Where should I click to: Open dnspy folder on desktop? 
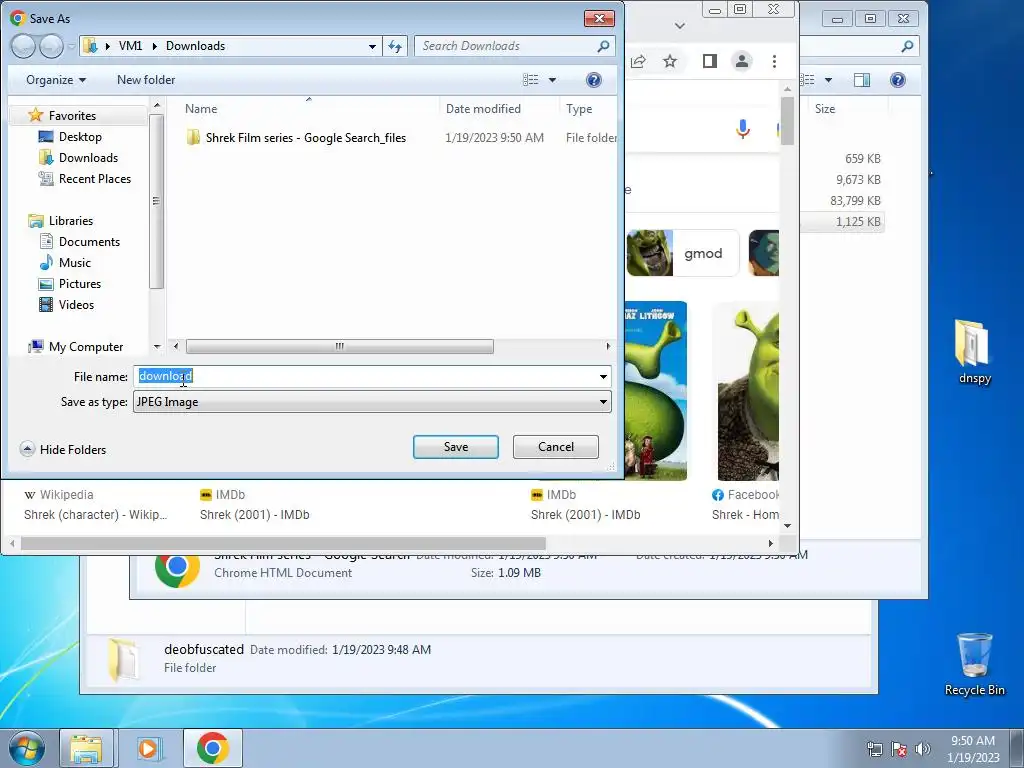click(x=974, y=351)
